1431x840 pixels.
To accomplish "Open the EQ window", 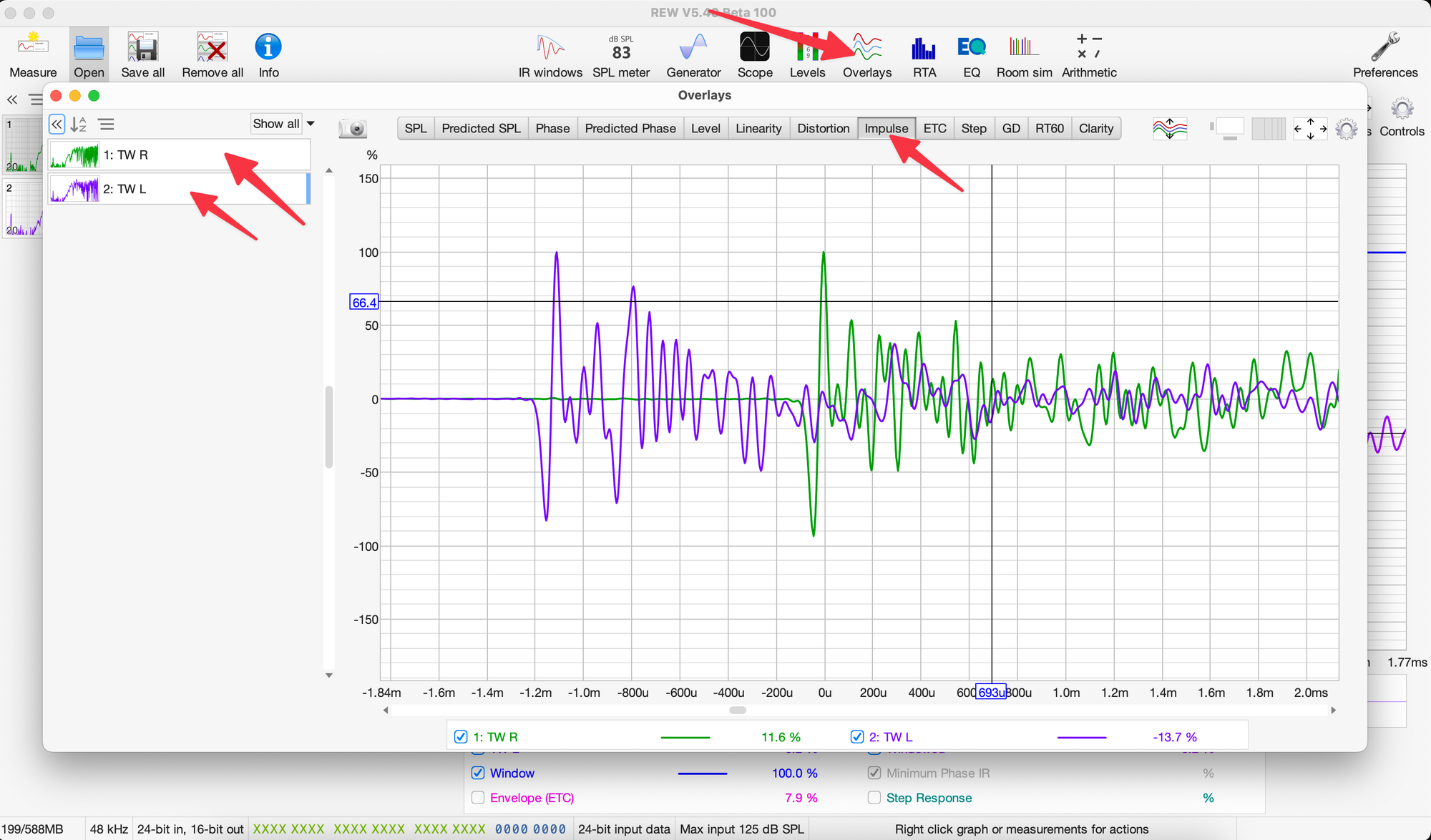I will click(971, 54).
